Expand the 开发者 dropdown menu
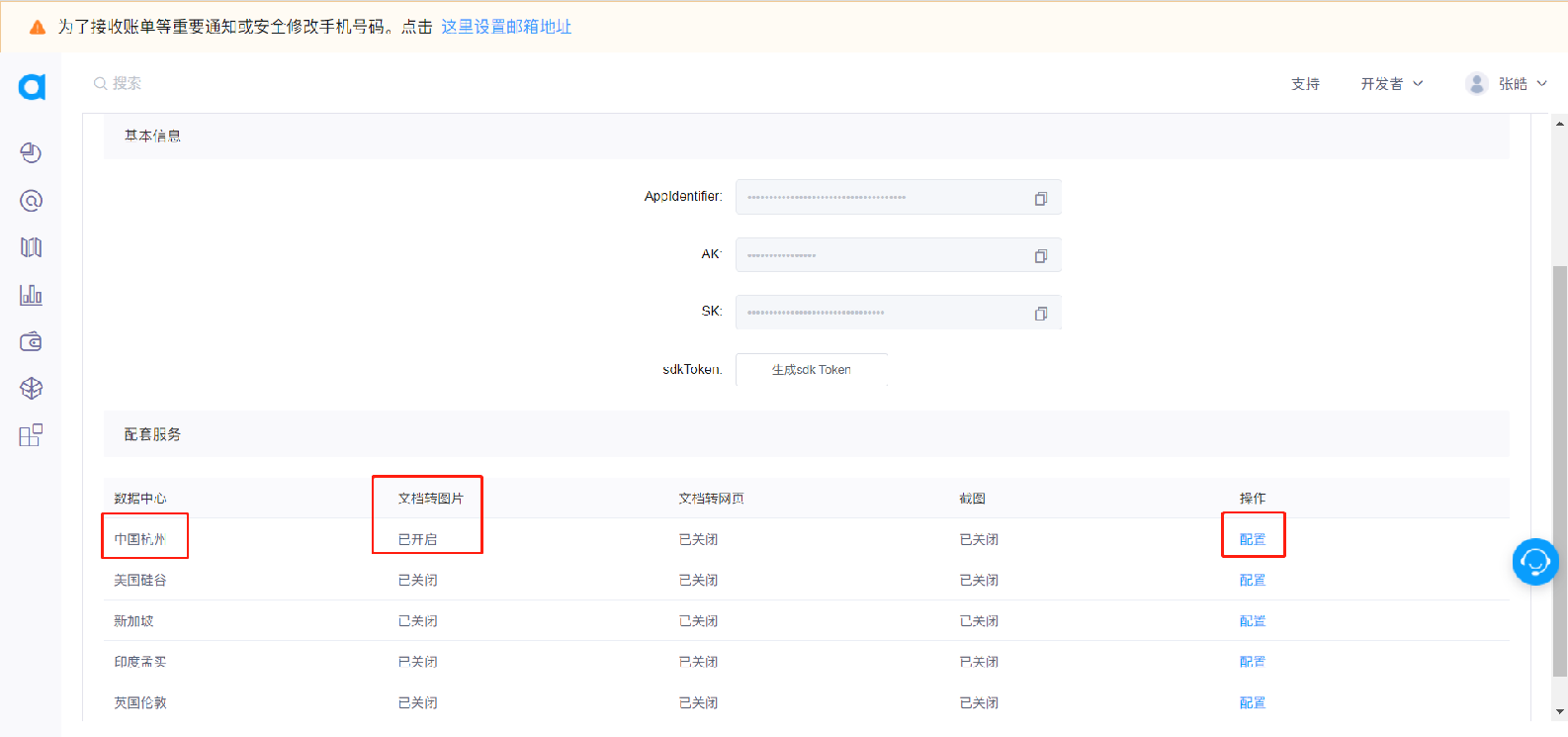This screenshot has height=737, width=1568. click(x=1392, y=84)
